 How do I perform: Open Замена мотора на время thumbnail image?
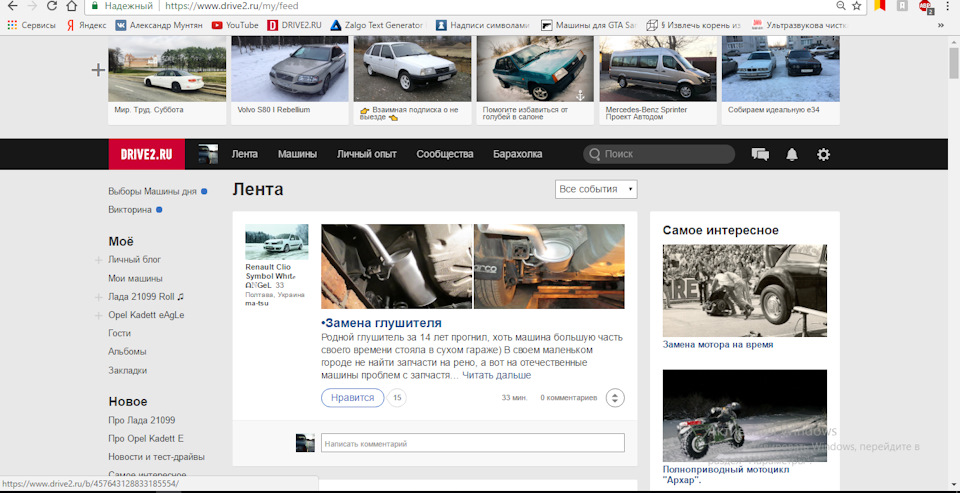pos(744,290)
